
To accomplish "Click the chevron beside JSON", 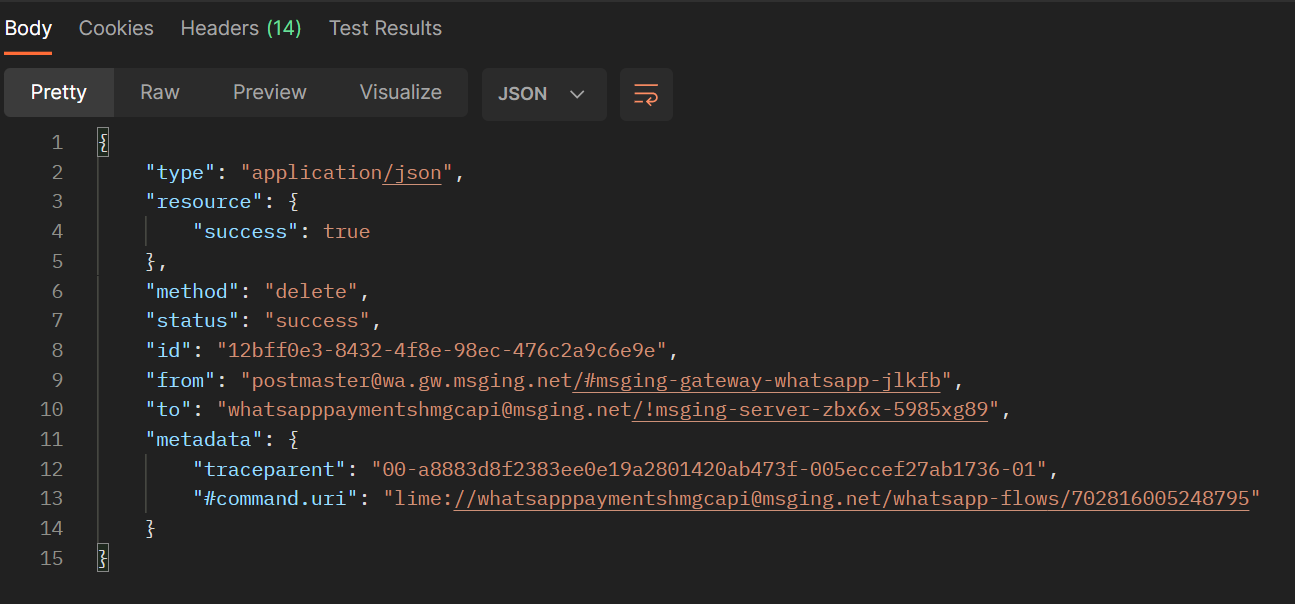I will 577,94.
